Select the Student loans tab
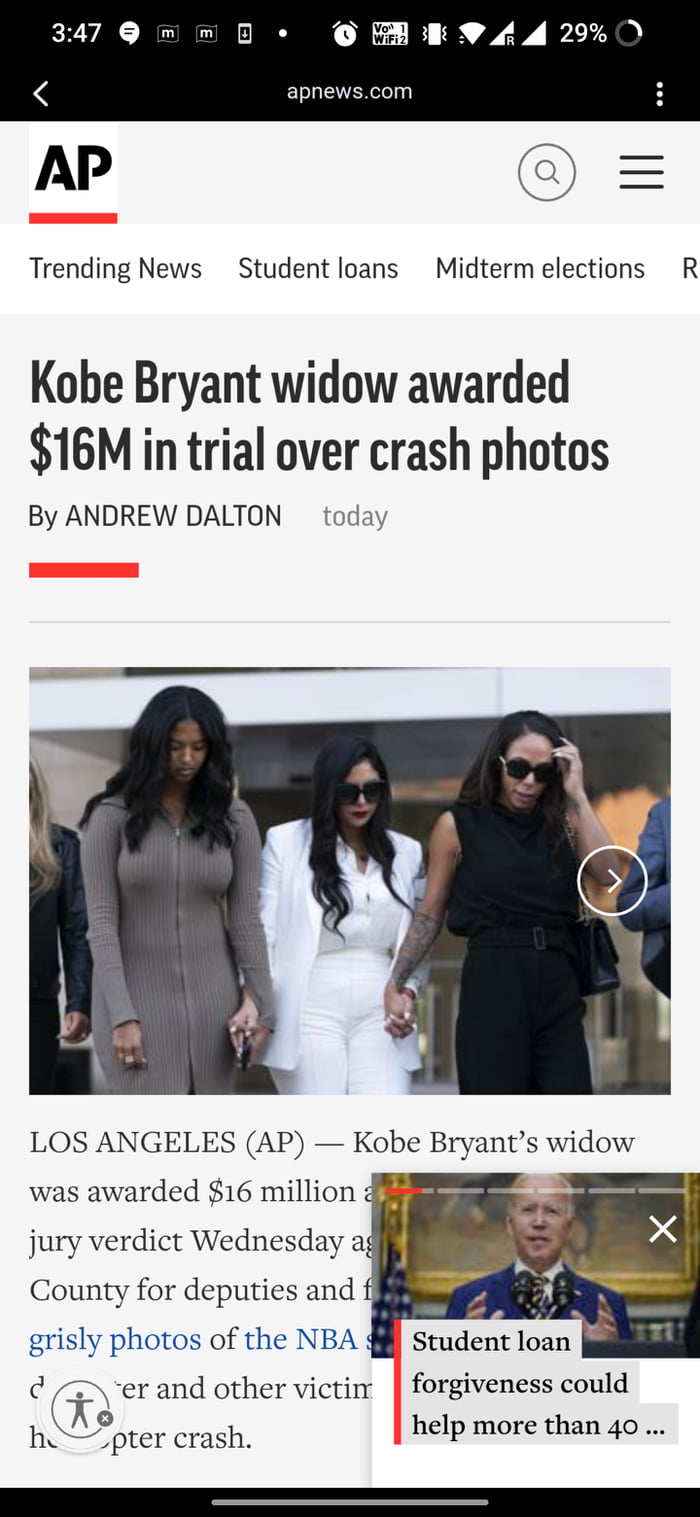This screenshot has height=1517, width=700. [318, 268]
